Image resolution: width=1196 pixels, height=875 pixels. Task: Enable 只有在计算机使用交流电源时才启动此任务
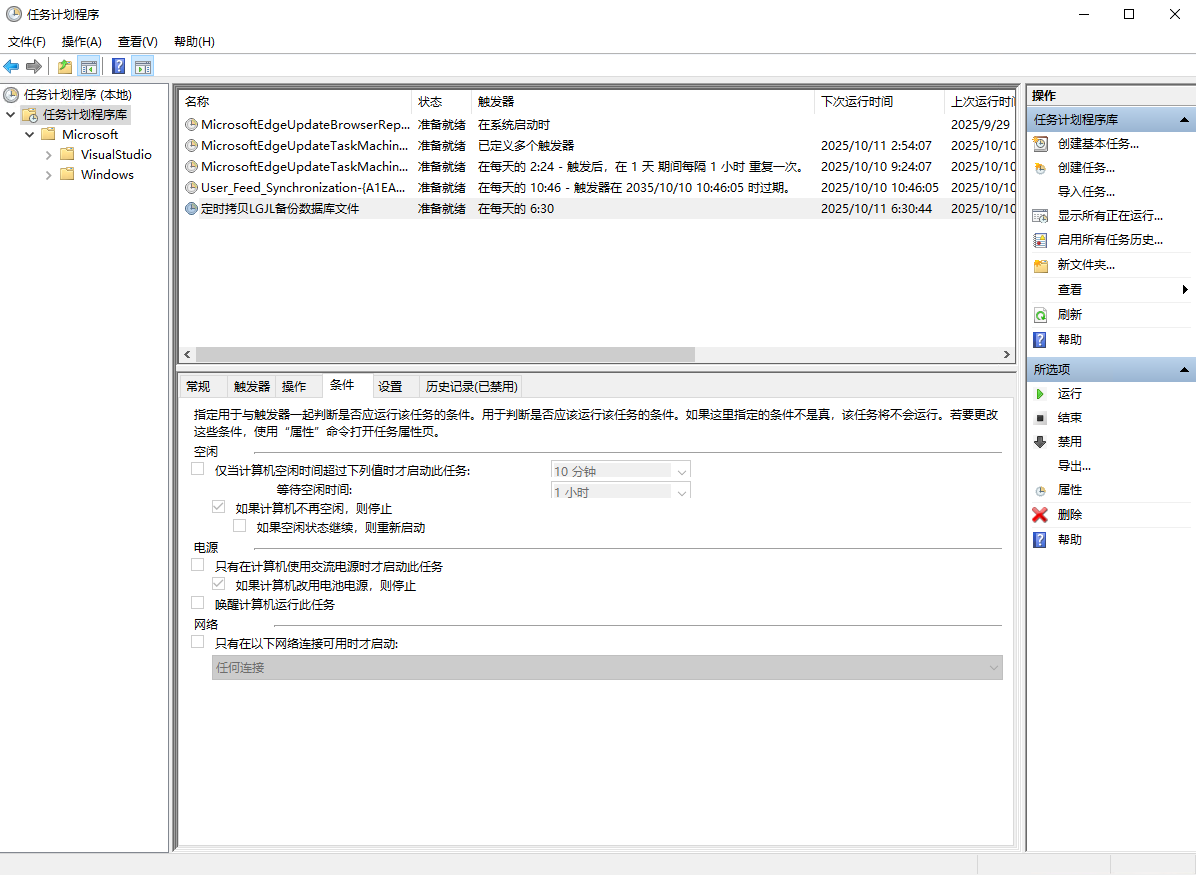click(x=198, y=564)
